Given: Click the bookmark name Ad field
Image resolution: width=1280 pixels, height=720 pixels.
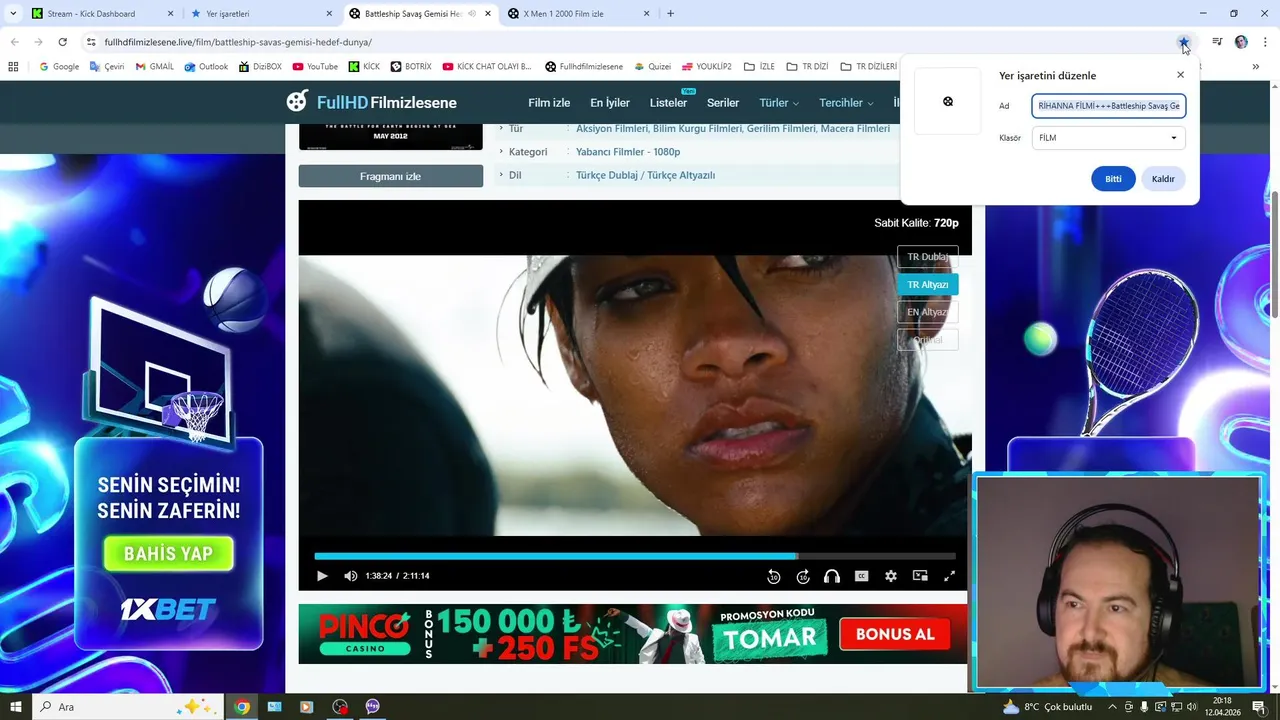Looking at the screenshot, I should coord(1109,106).
